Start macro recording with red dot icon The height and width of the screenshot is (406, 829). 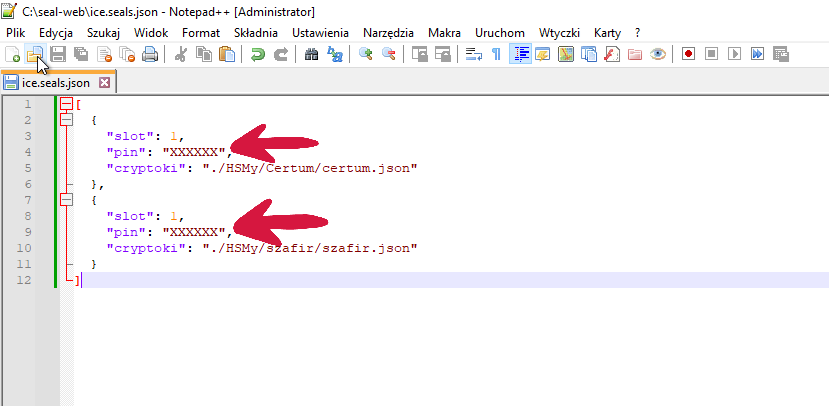(x=689, y=55)
